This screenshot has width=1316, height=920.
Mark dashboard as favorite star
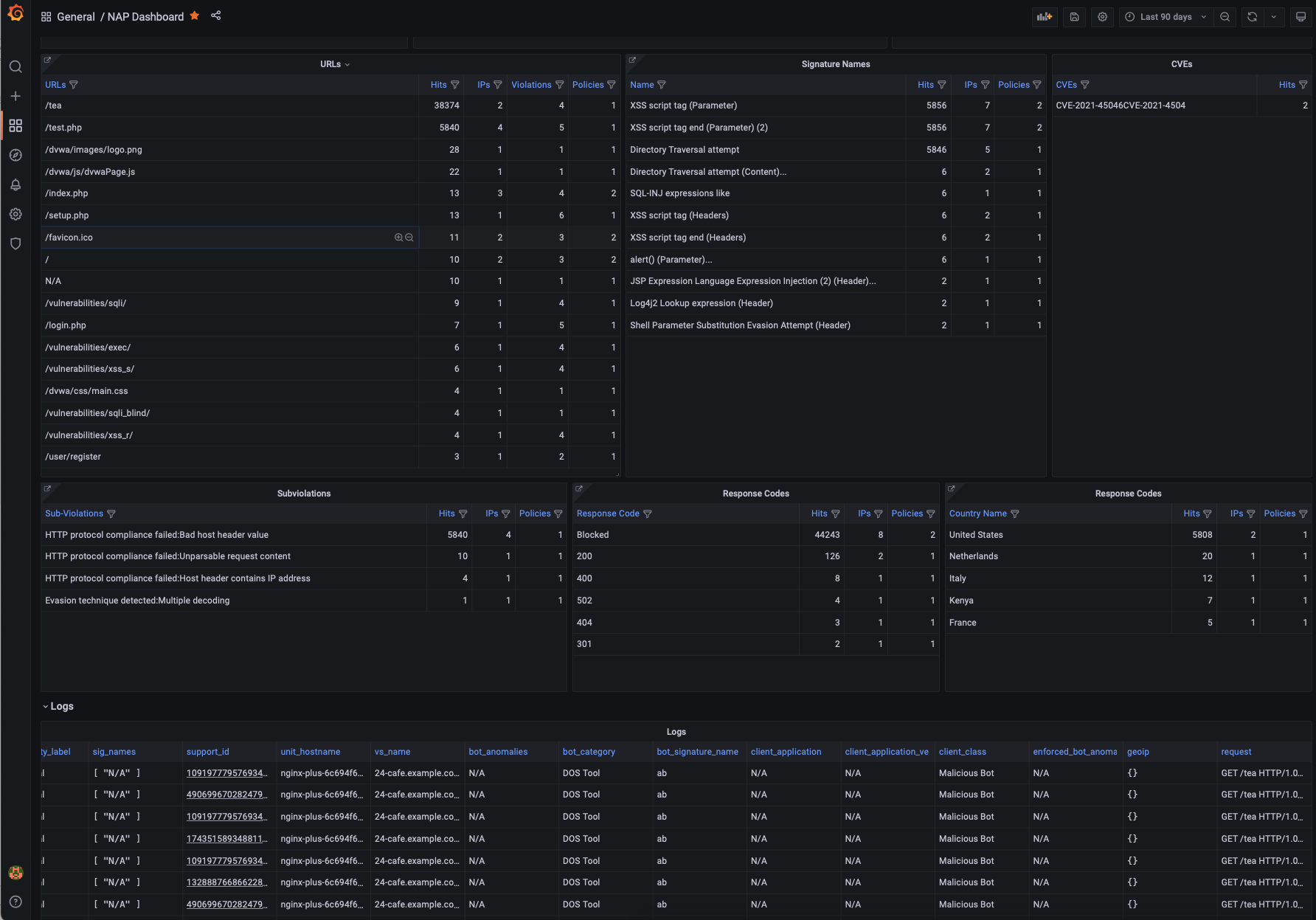point(195,15)
